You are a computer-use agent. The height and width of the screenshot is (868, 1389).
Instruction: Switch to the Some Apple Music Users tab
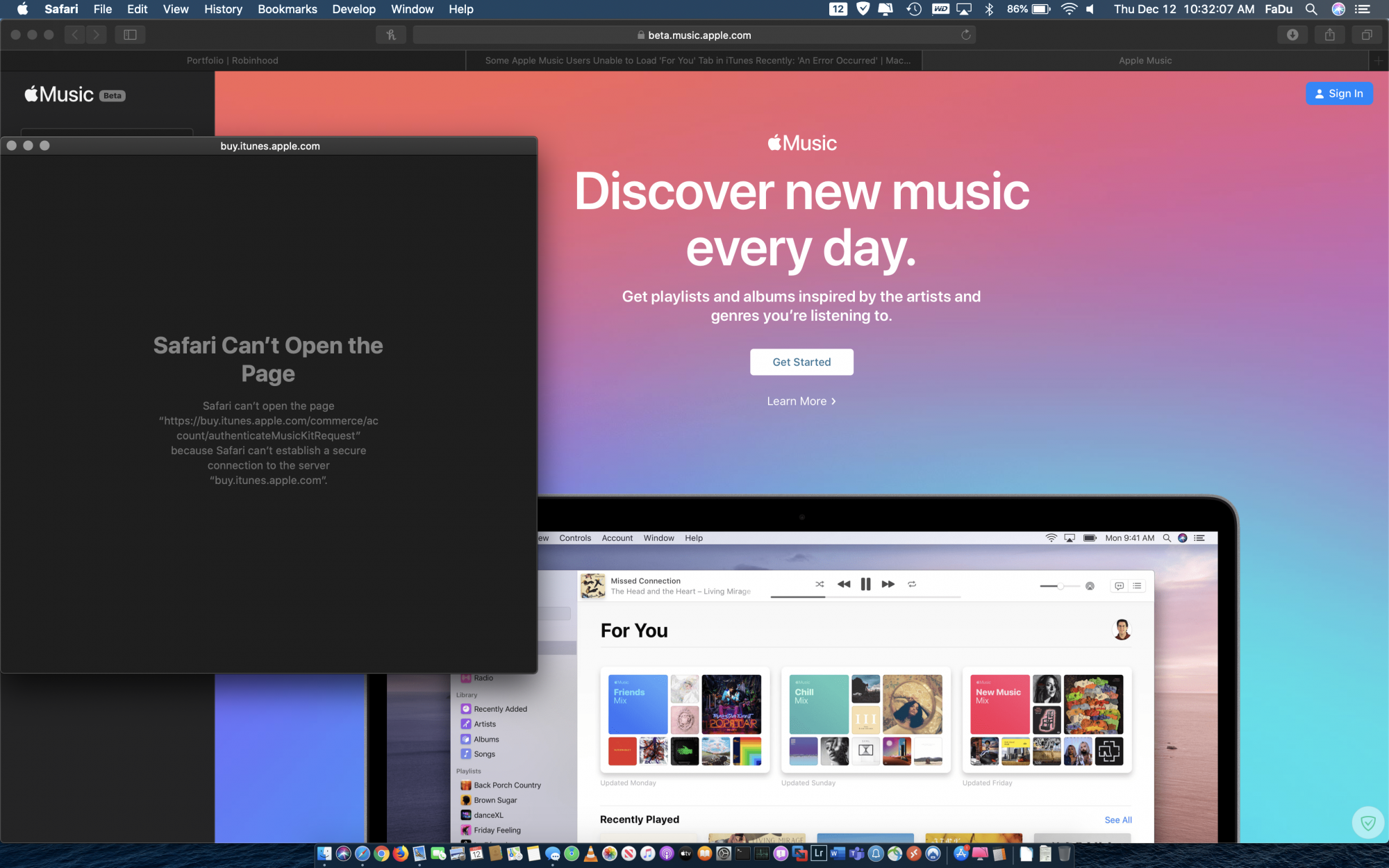694,60
